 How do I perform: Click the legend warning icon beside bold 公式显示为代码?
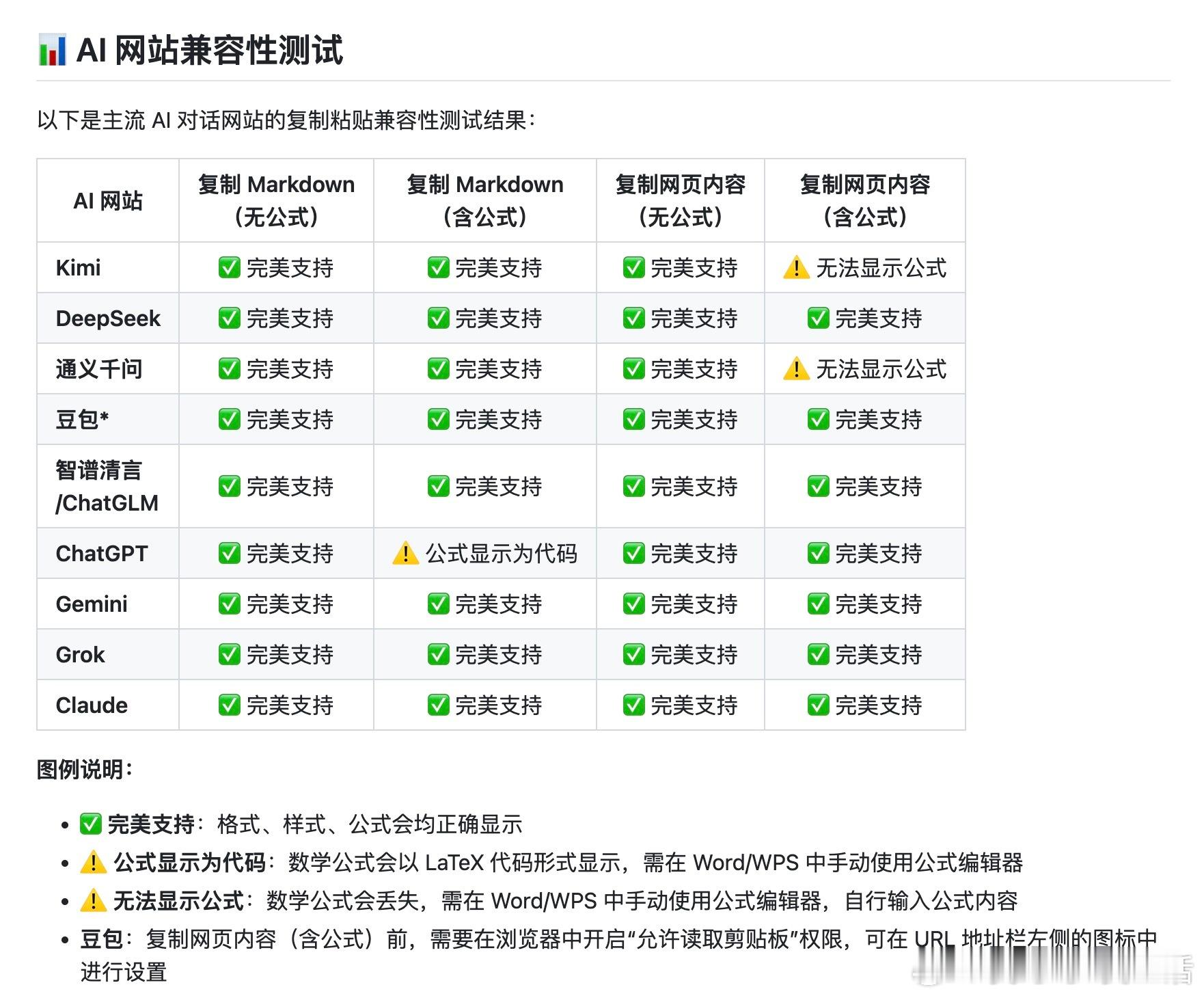coord(93,862)
